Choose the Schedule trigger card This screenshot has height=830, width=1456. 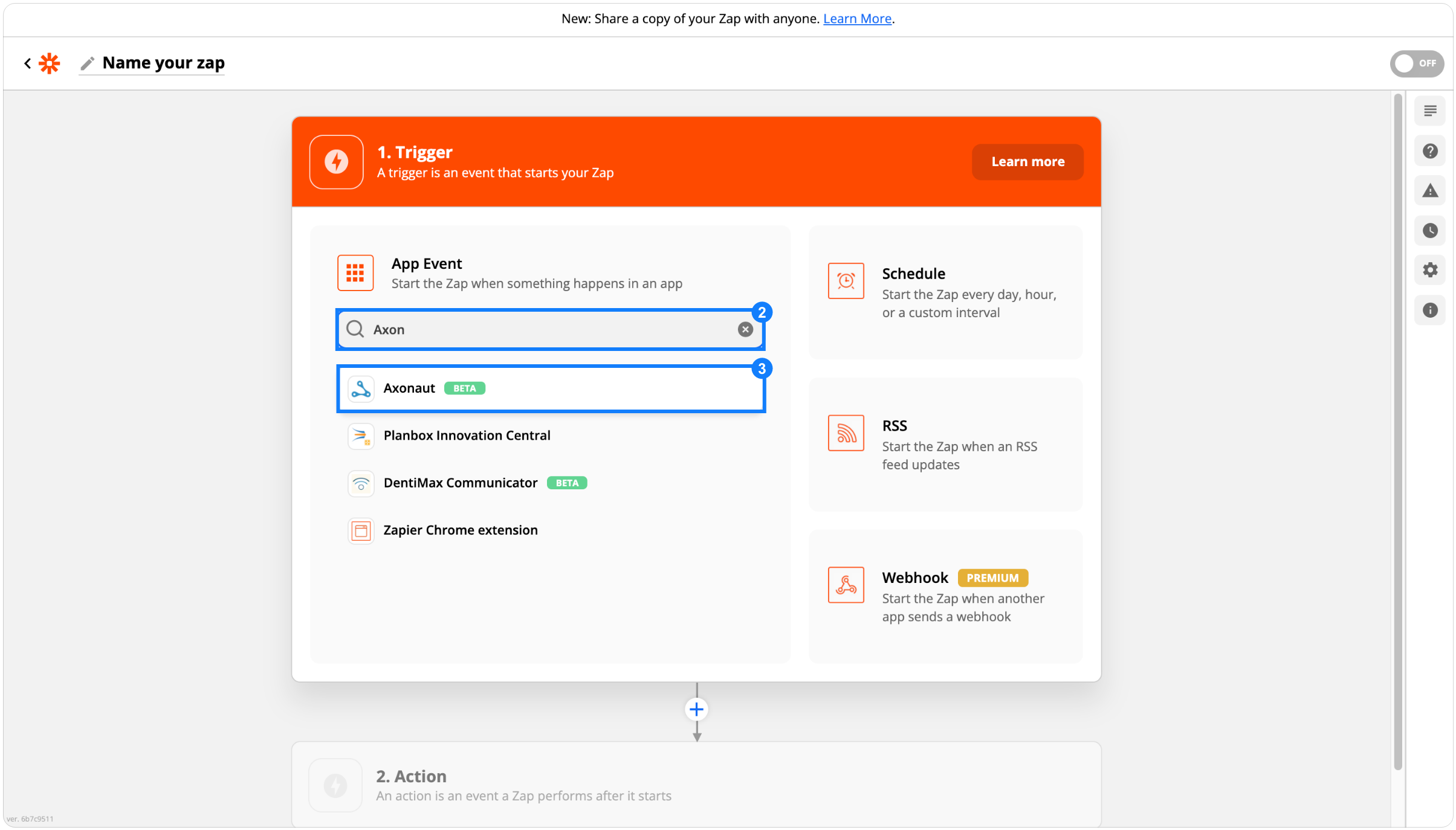[945, 292]
